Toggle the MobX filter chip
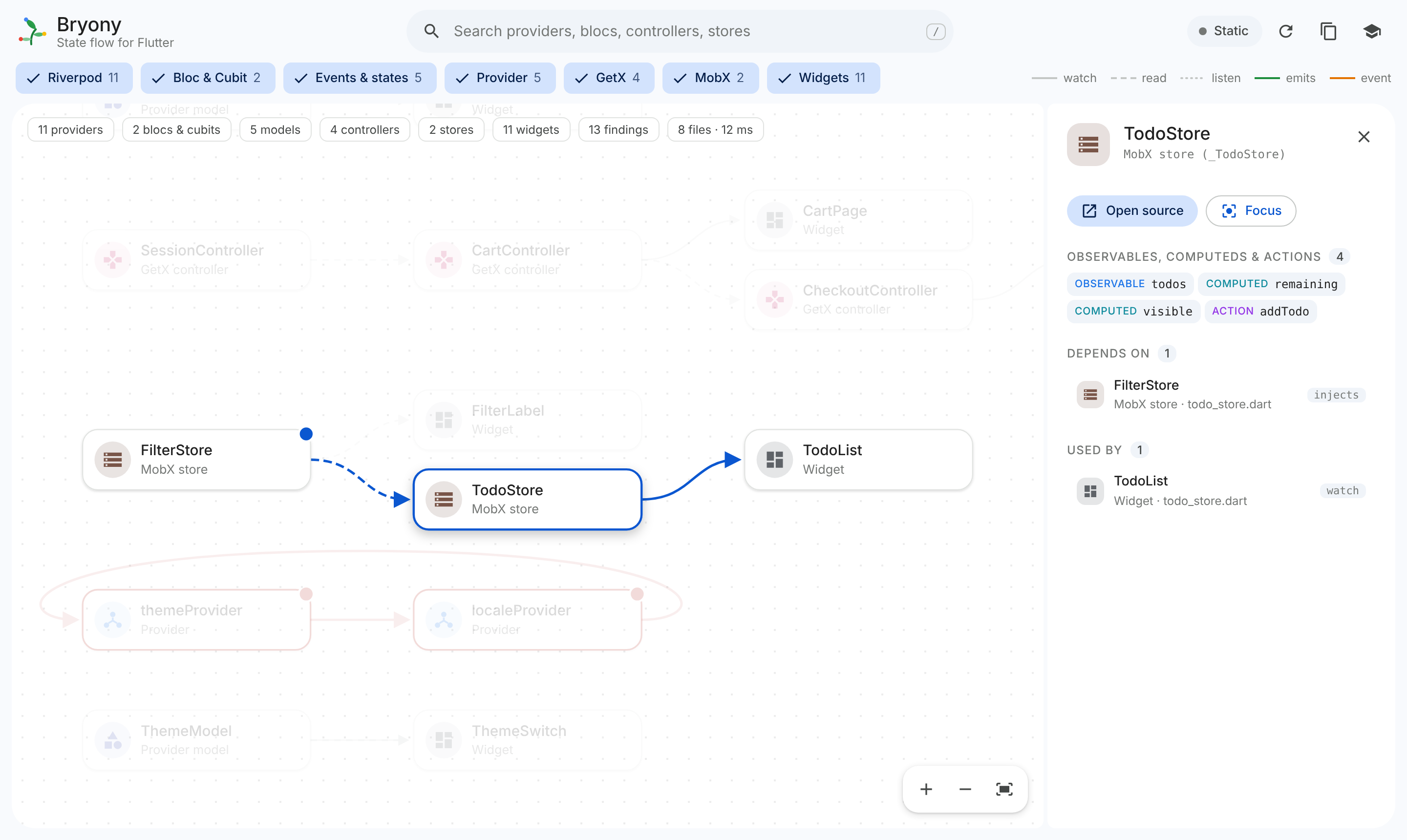The height and width of the screenshot is (840, 1407). 710,78
